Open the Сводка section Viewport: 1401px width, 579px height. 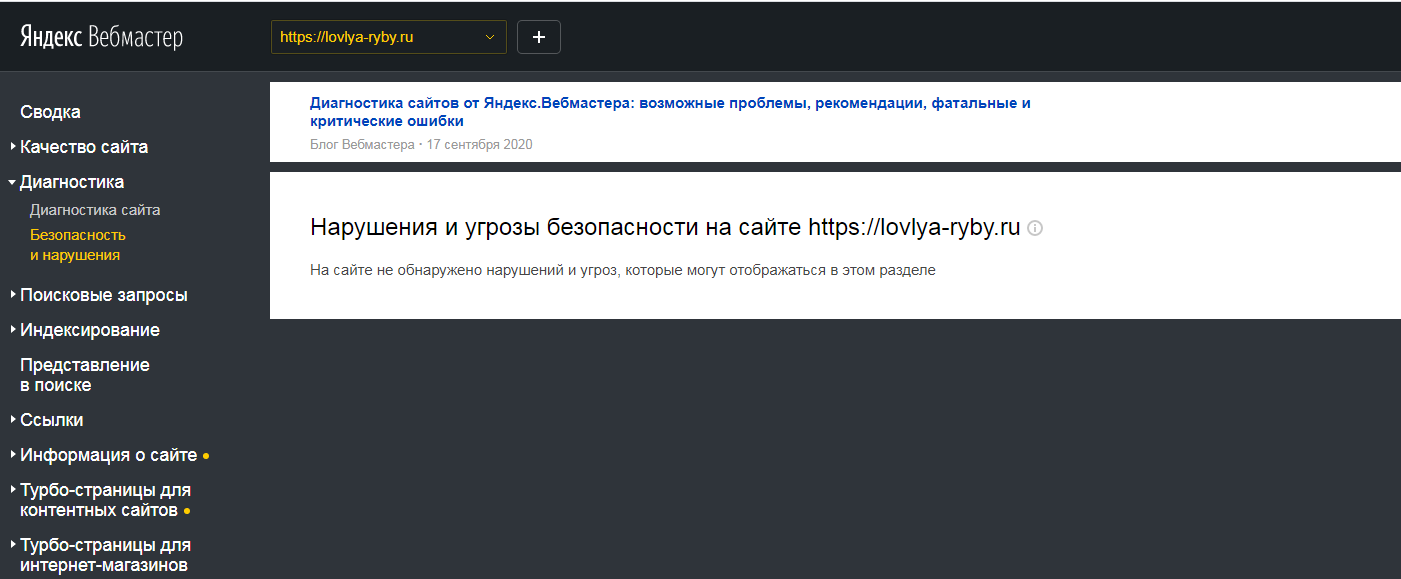pyautogui.click(x=50, y=112)
